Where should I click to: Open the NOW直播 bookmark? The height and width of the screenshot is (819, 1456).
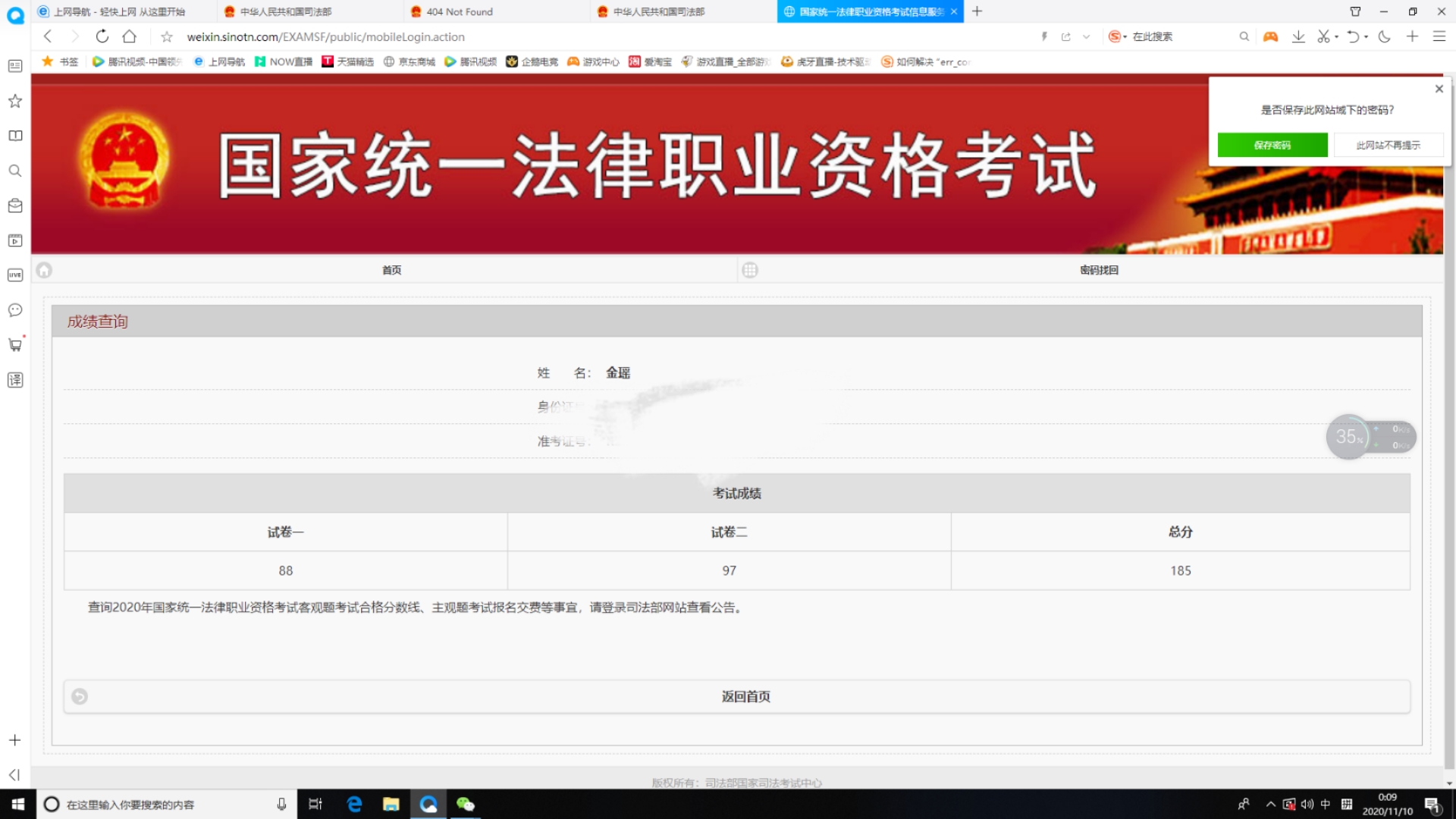click(284, 61)
